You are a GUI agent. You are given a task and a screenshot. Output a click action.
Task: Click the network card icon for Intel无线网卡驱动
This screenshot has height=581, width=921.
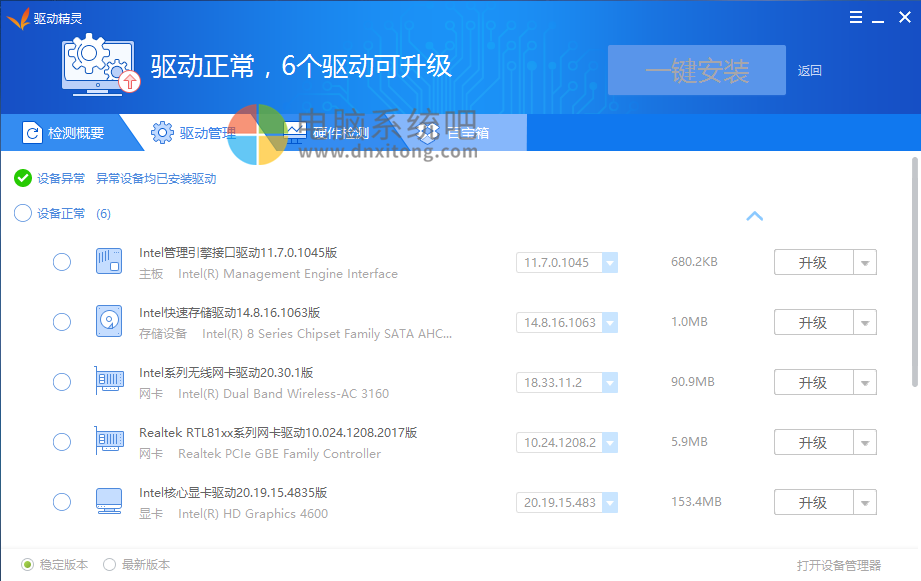[109, 381]
